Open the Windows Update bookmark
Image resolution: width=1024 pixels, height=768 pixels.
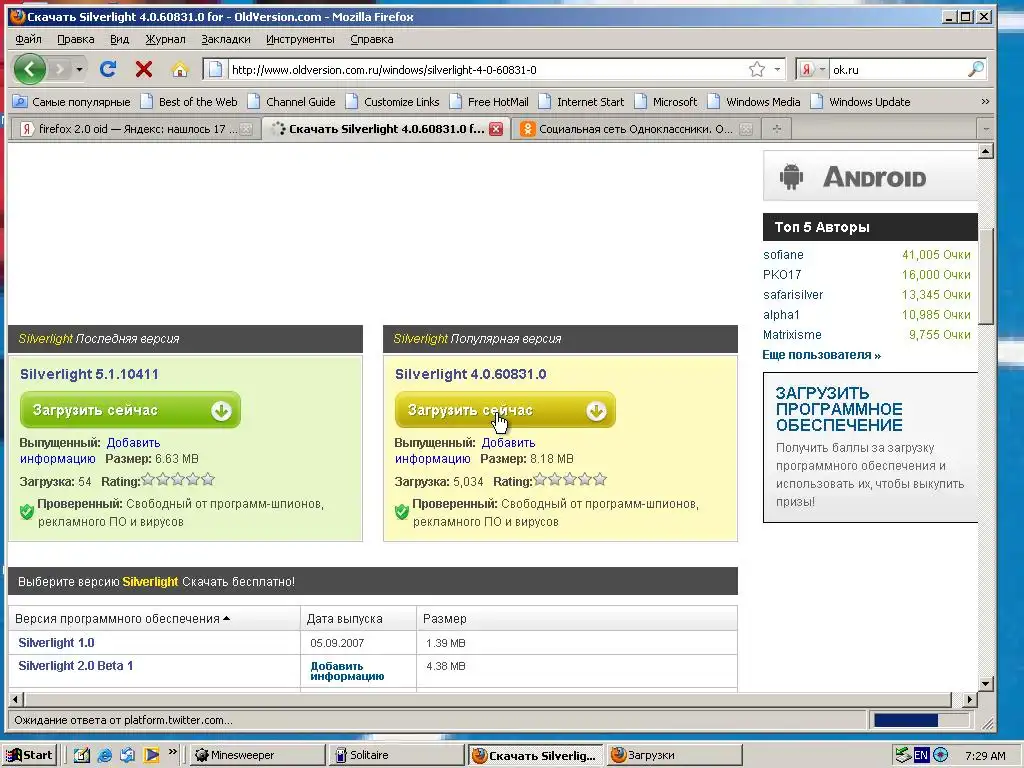pyautogui.click(x=861, y=102)
